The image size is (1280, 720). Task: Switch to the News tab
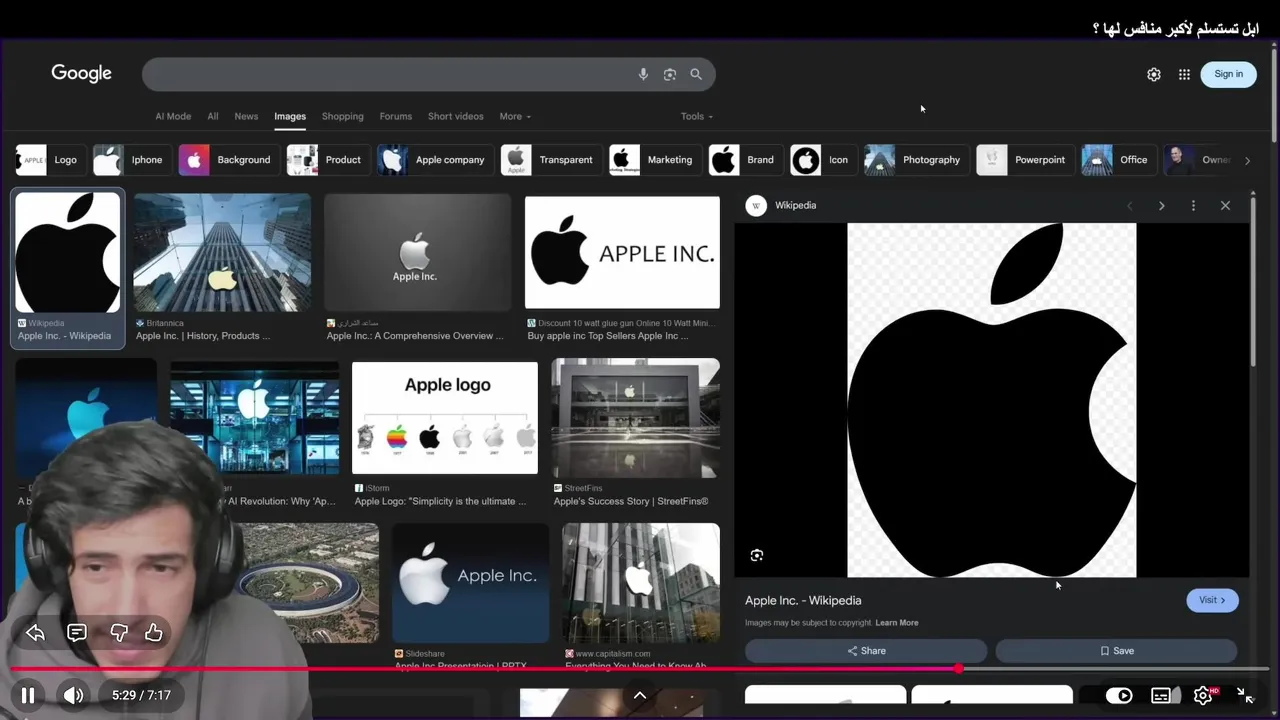pos(246,116)
